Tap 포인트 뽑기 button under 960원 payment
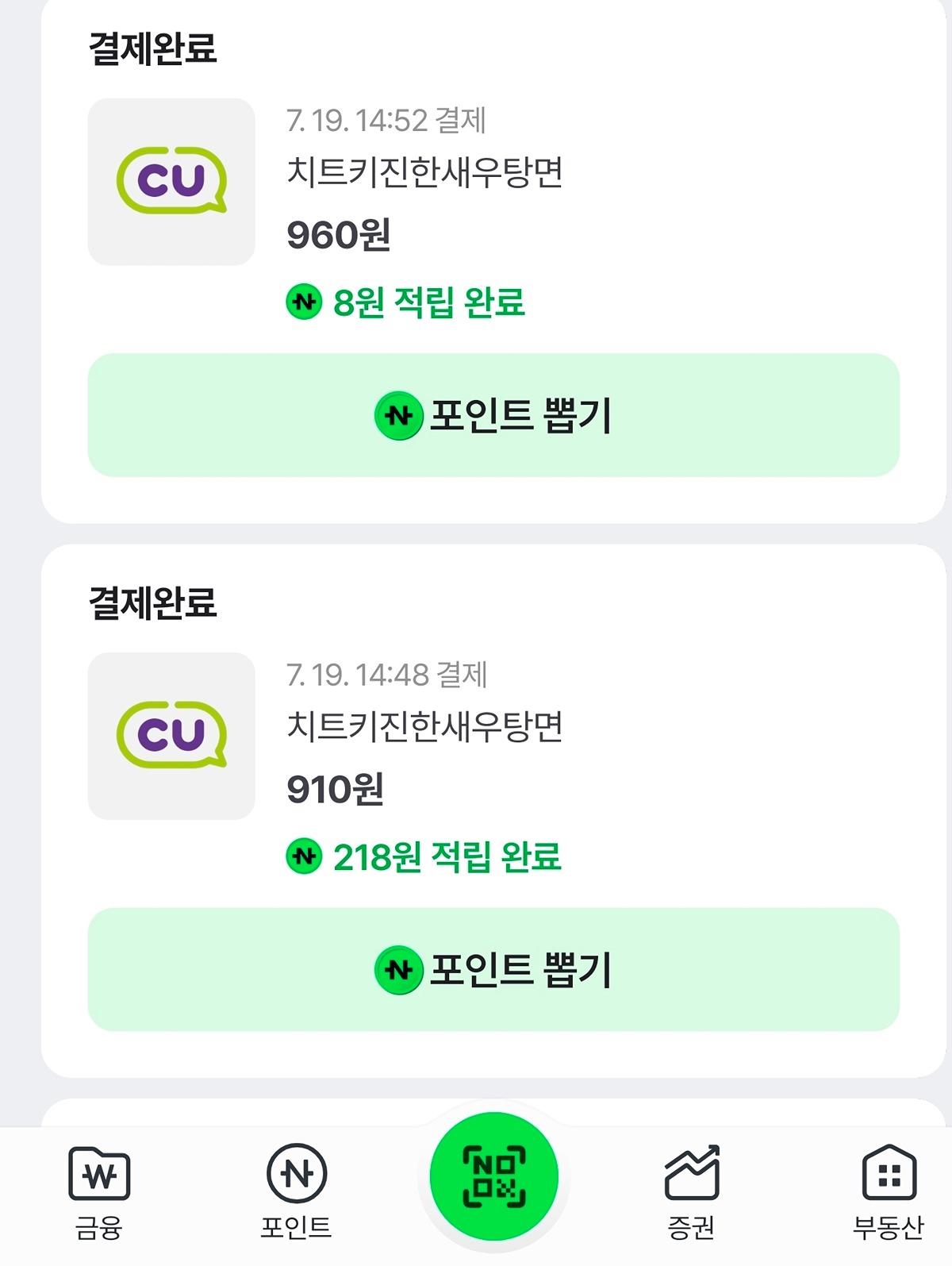 (493, 415)
